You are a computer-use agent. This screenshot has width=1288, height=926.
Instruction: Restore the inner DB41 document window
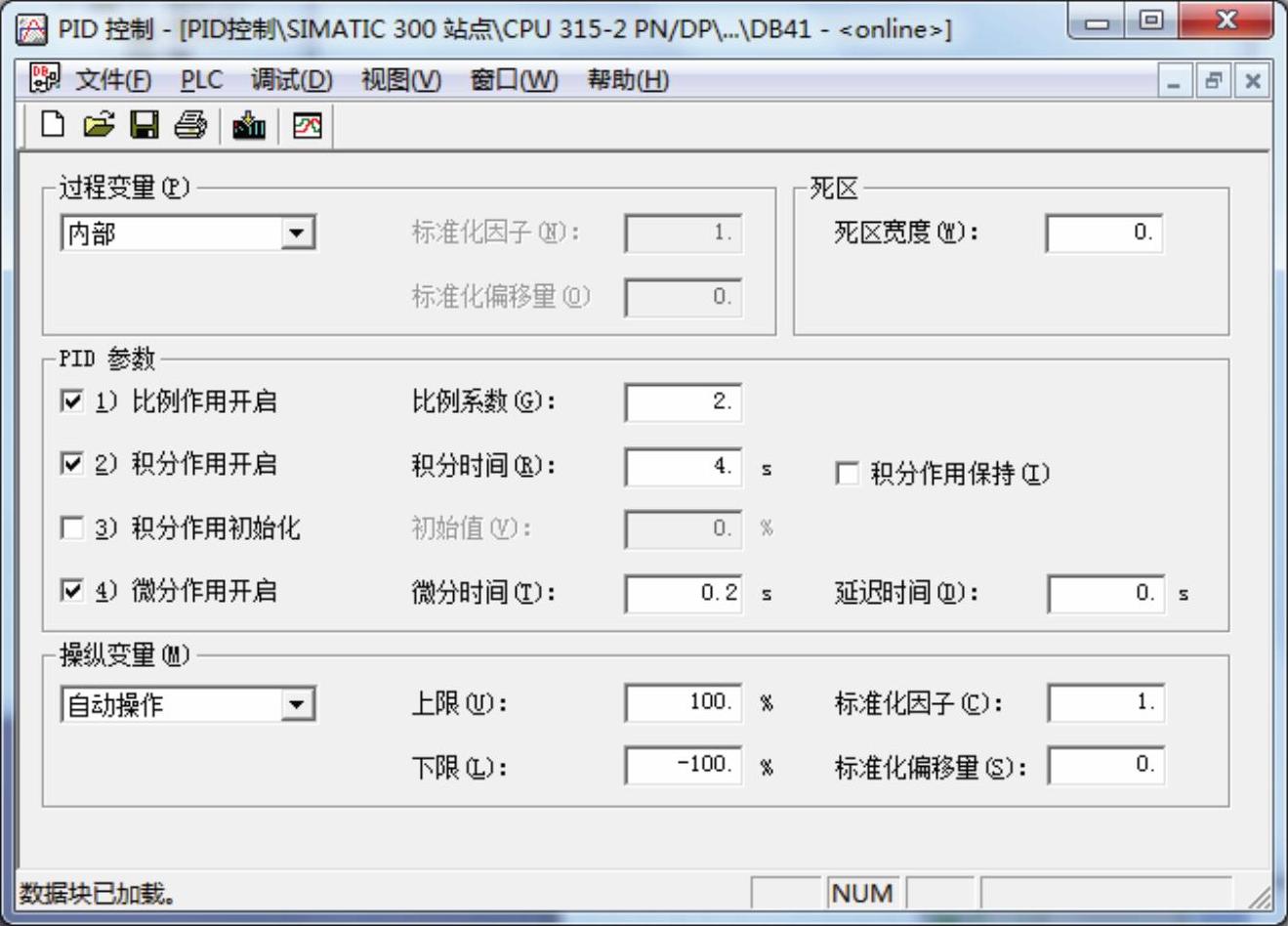tap(1213, 81)
